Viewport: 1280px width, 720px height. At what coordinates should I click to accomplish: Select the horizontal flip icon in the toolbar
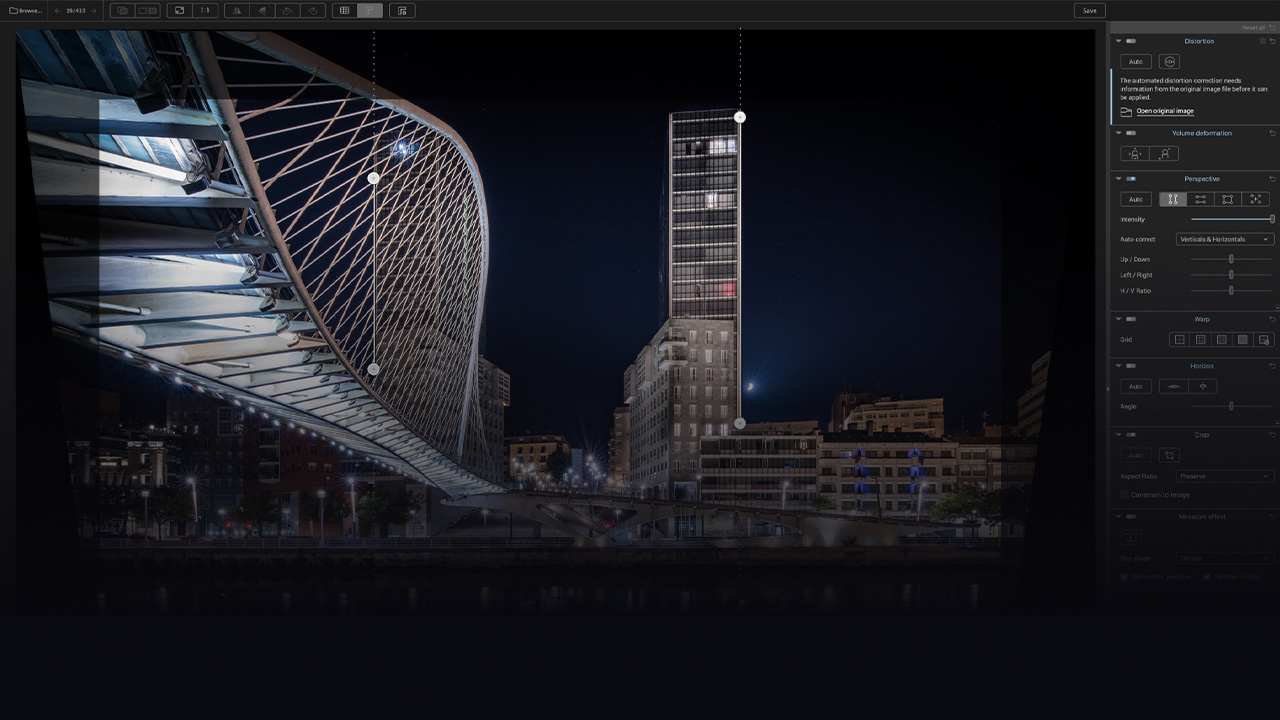(x=237, y=10)
